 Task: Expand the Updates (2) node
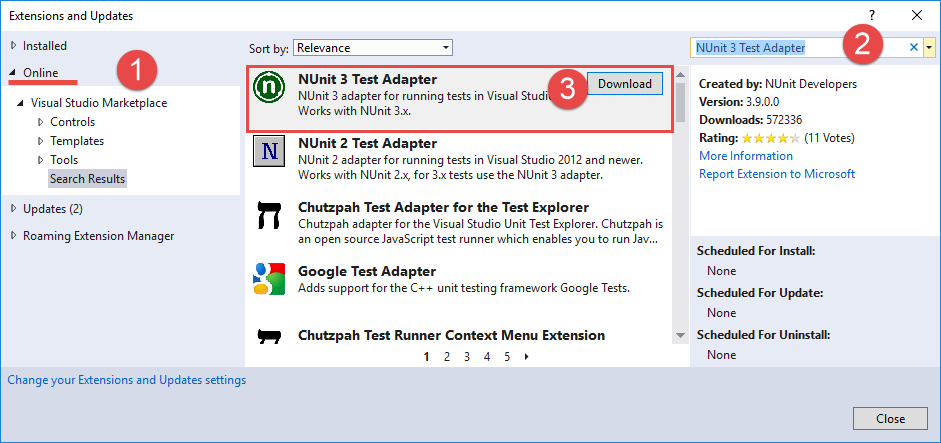click(13, 209)
